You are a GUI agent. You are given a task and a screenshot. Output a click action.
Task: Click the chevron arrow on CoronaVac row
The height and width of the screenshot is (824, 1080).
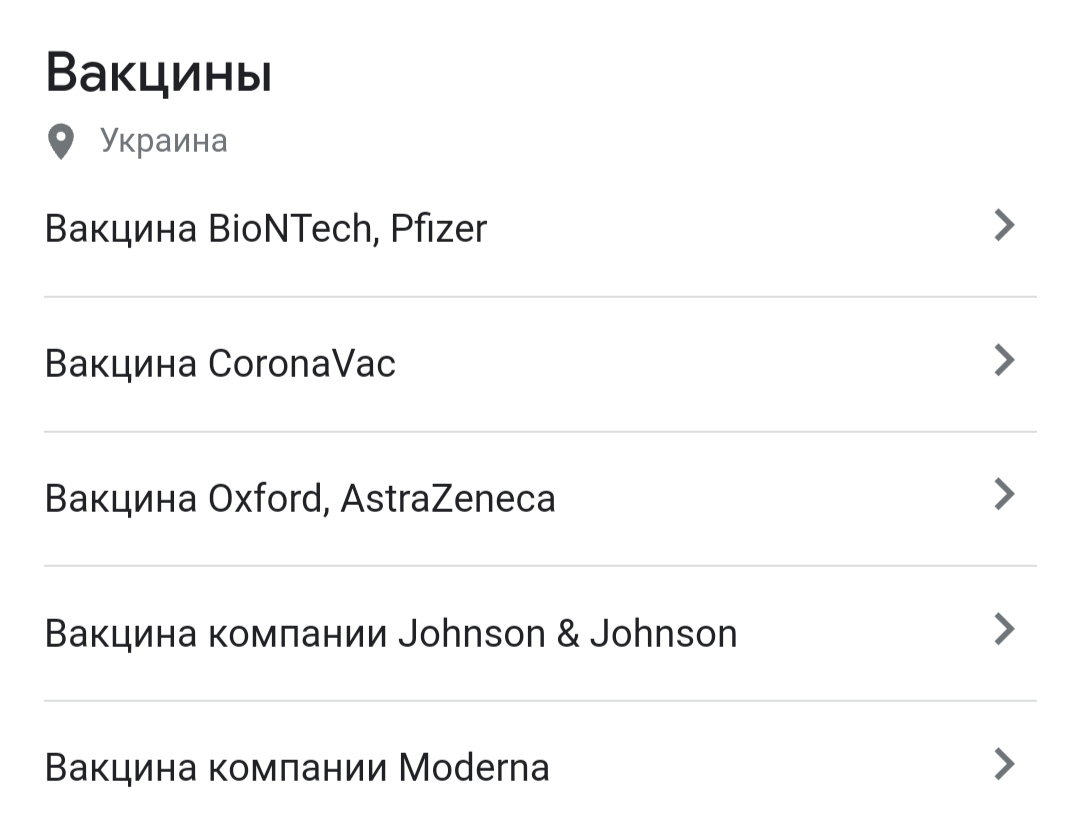point(1005,360)
